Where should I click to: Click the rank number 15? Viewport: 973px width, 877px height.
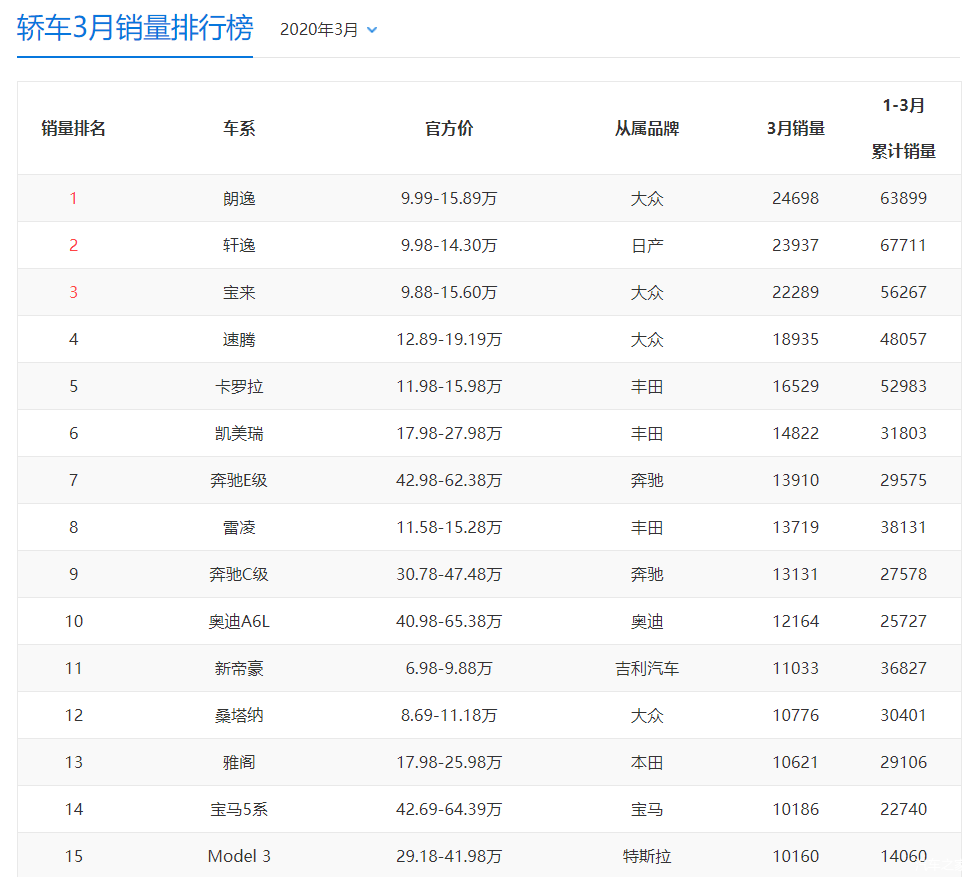pos(73,857)
